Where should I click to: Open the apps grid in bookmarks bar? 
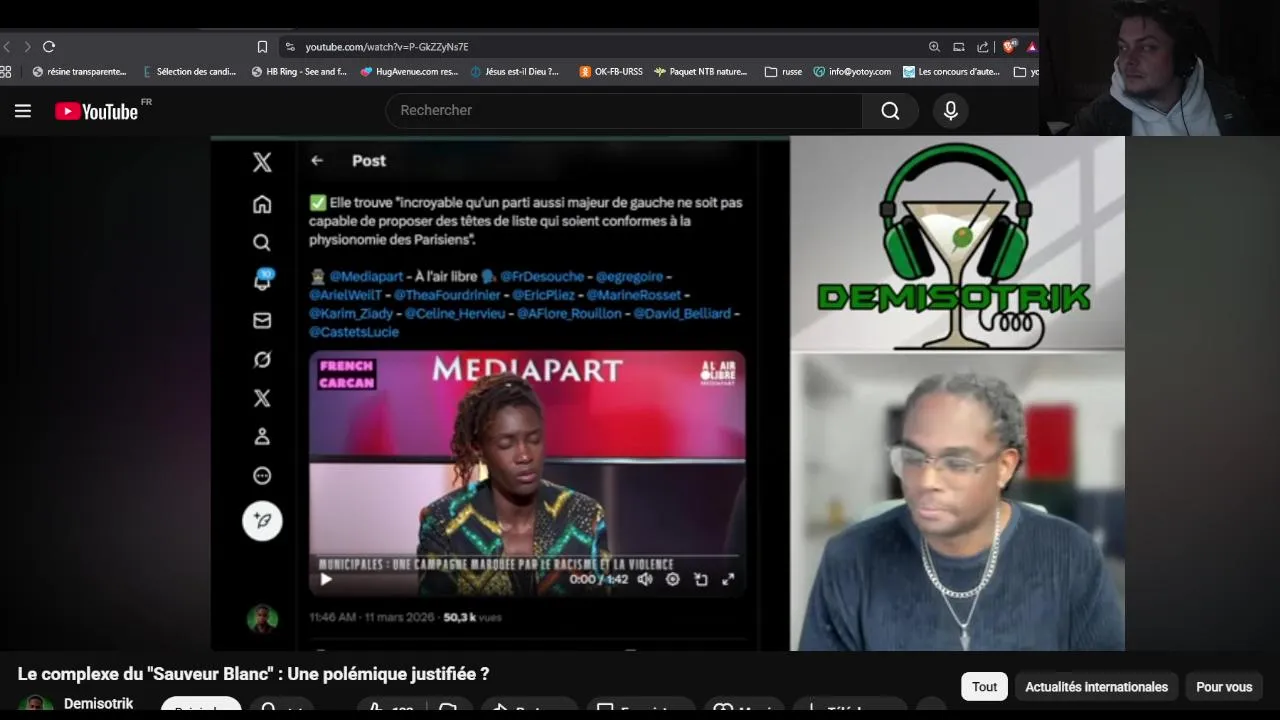point(6,72)
